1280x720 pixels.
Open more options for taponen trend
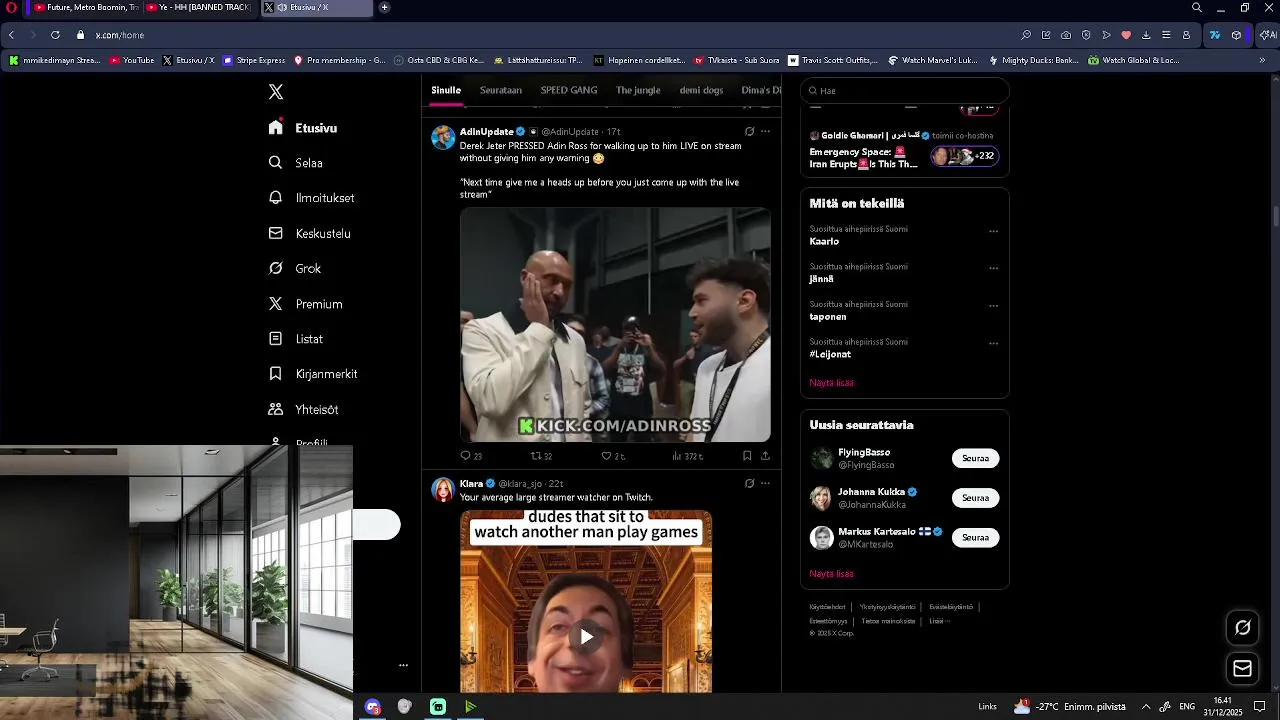pos(993,306)
